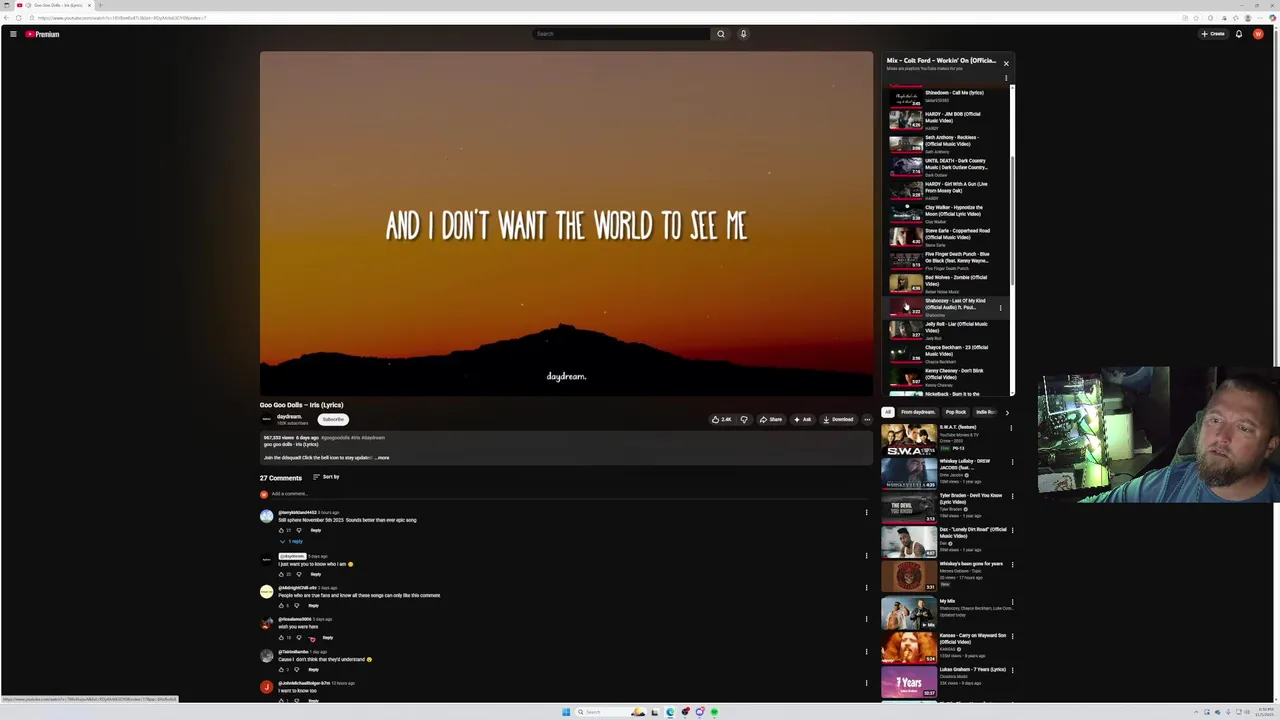The height and width of the screenshot is (720, 1280).
Task: Open the Ask AI button
Action: pos(803,419)
